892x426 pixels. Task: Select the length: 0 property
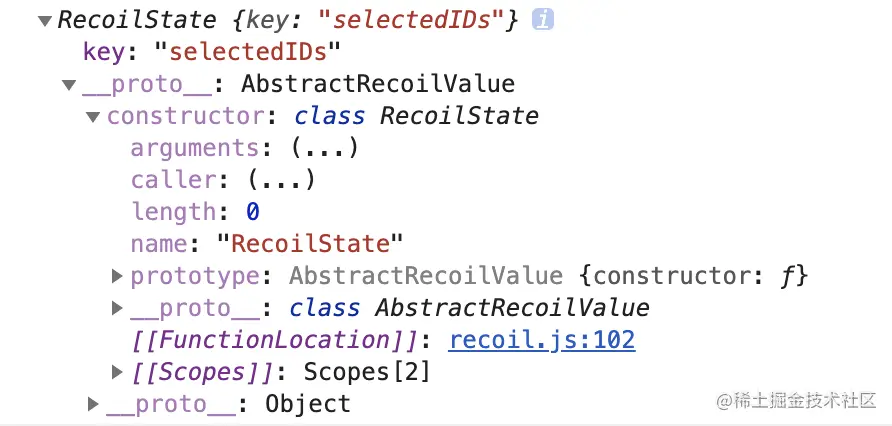click(x=195, y=212)
